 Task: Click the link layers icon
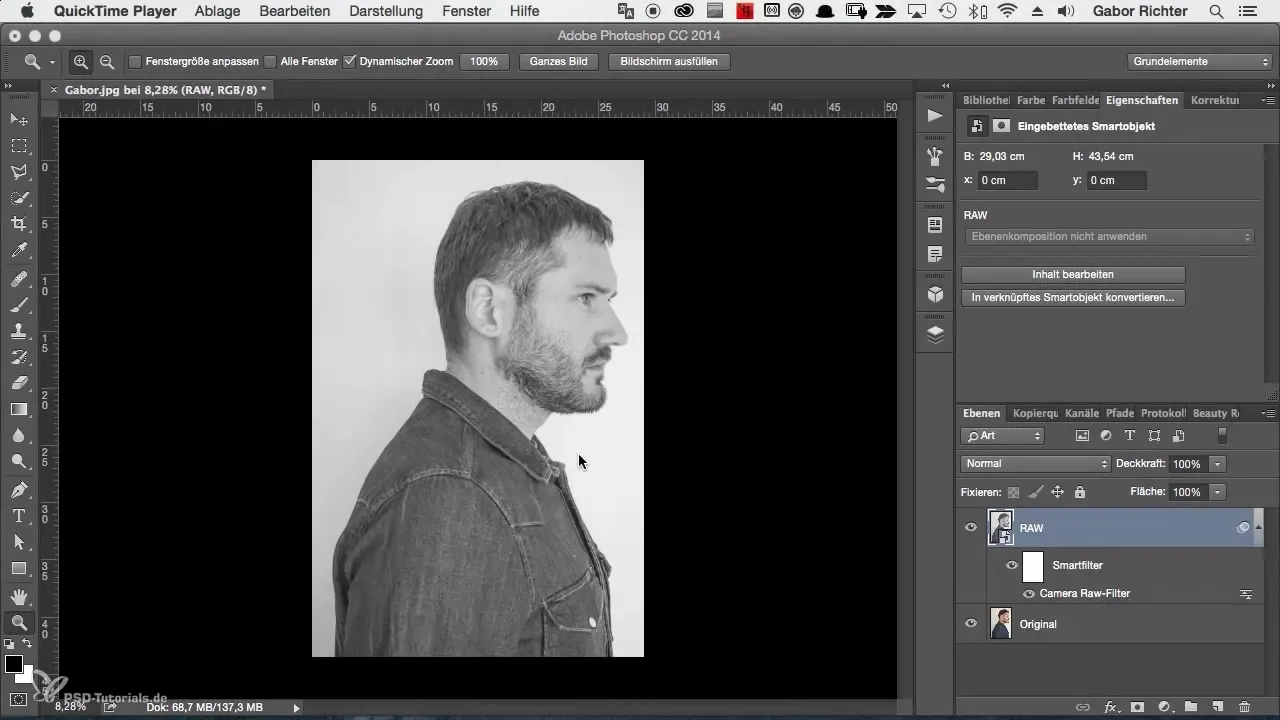click(x=1083, y=707)
